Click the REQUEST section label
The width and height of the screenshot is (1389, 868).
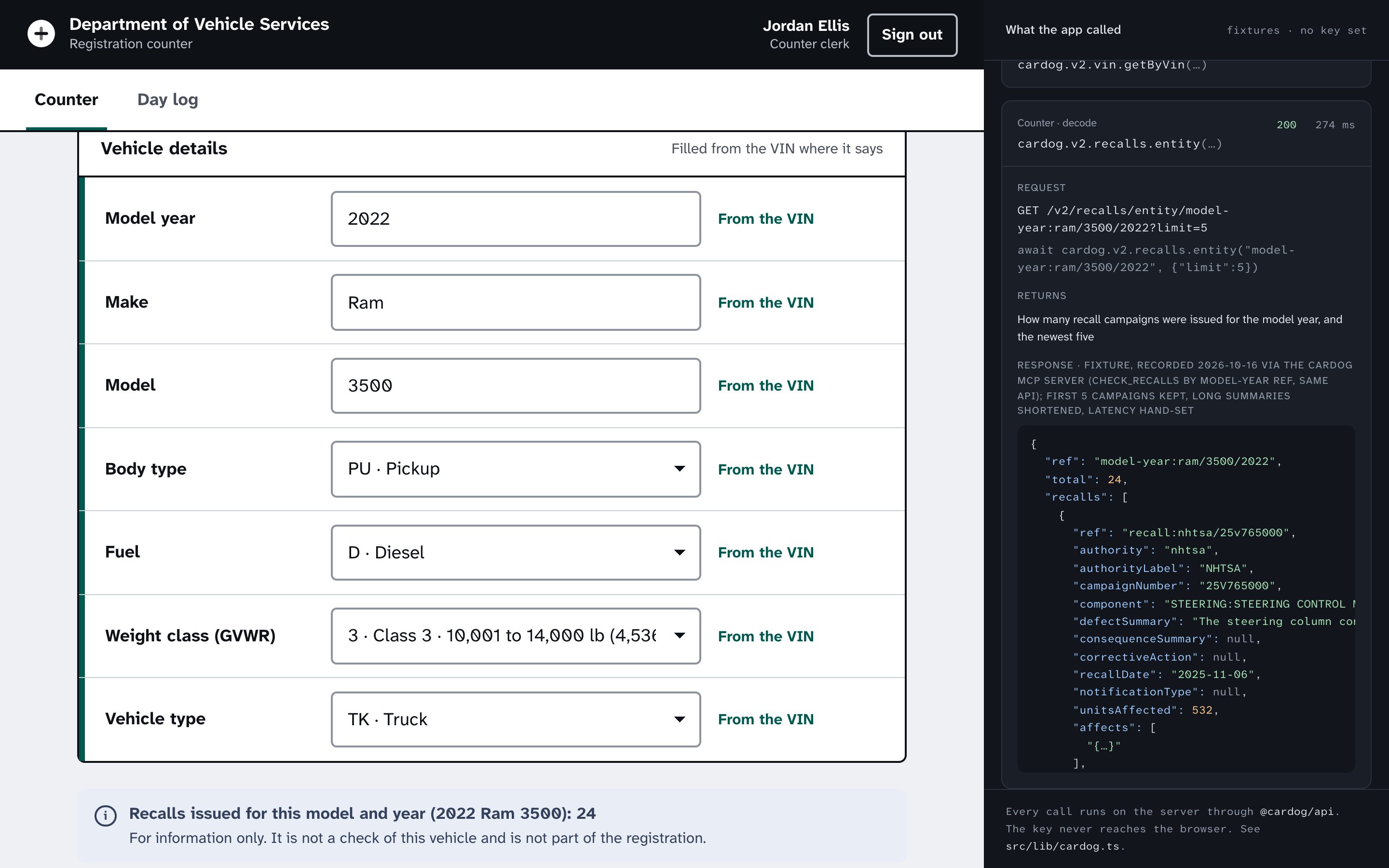tap(1041, 188)
